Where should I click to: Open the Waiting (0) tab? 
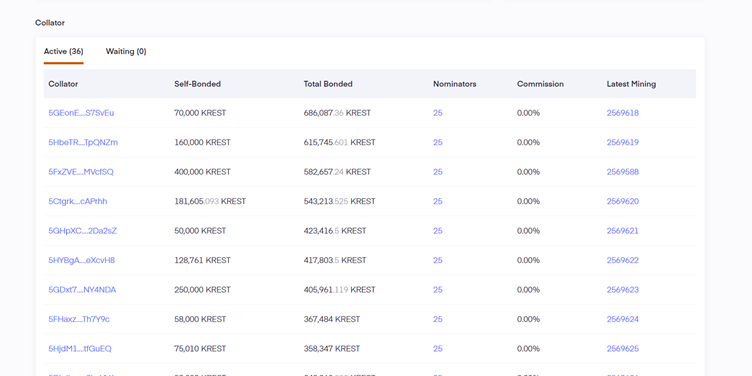(x=126, y=51)
